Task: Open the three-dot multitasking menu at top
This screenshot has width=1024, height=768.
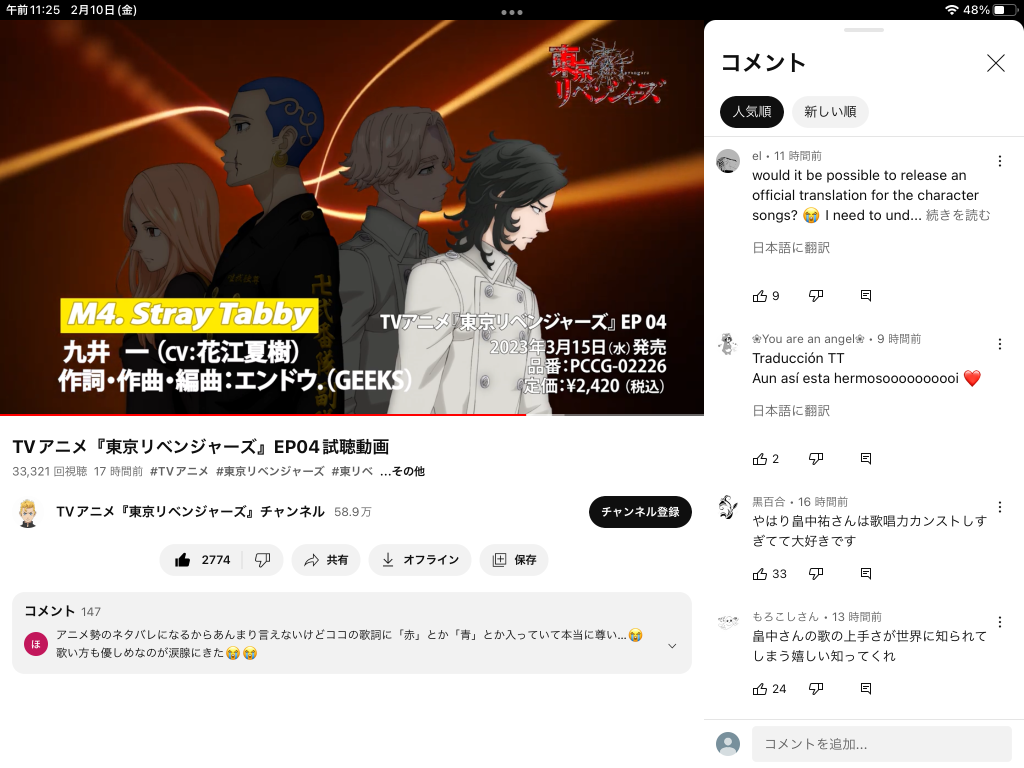Action: click(x=511, y=12)
